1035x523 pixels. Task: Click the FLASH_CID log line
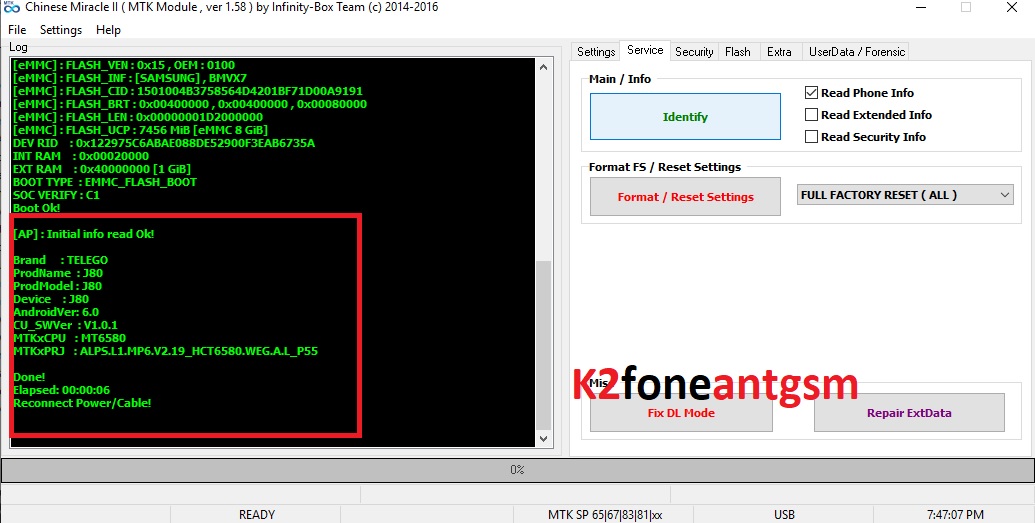tap(188, 91)
